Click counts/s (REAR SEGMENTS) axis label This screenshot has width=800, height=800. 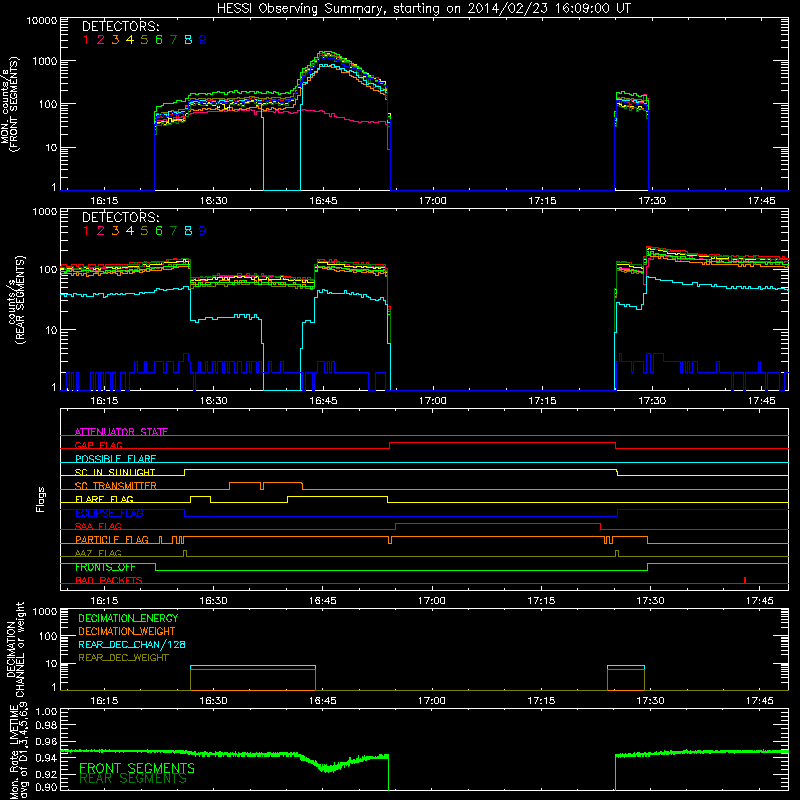click(16, 301)
